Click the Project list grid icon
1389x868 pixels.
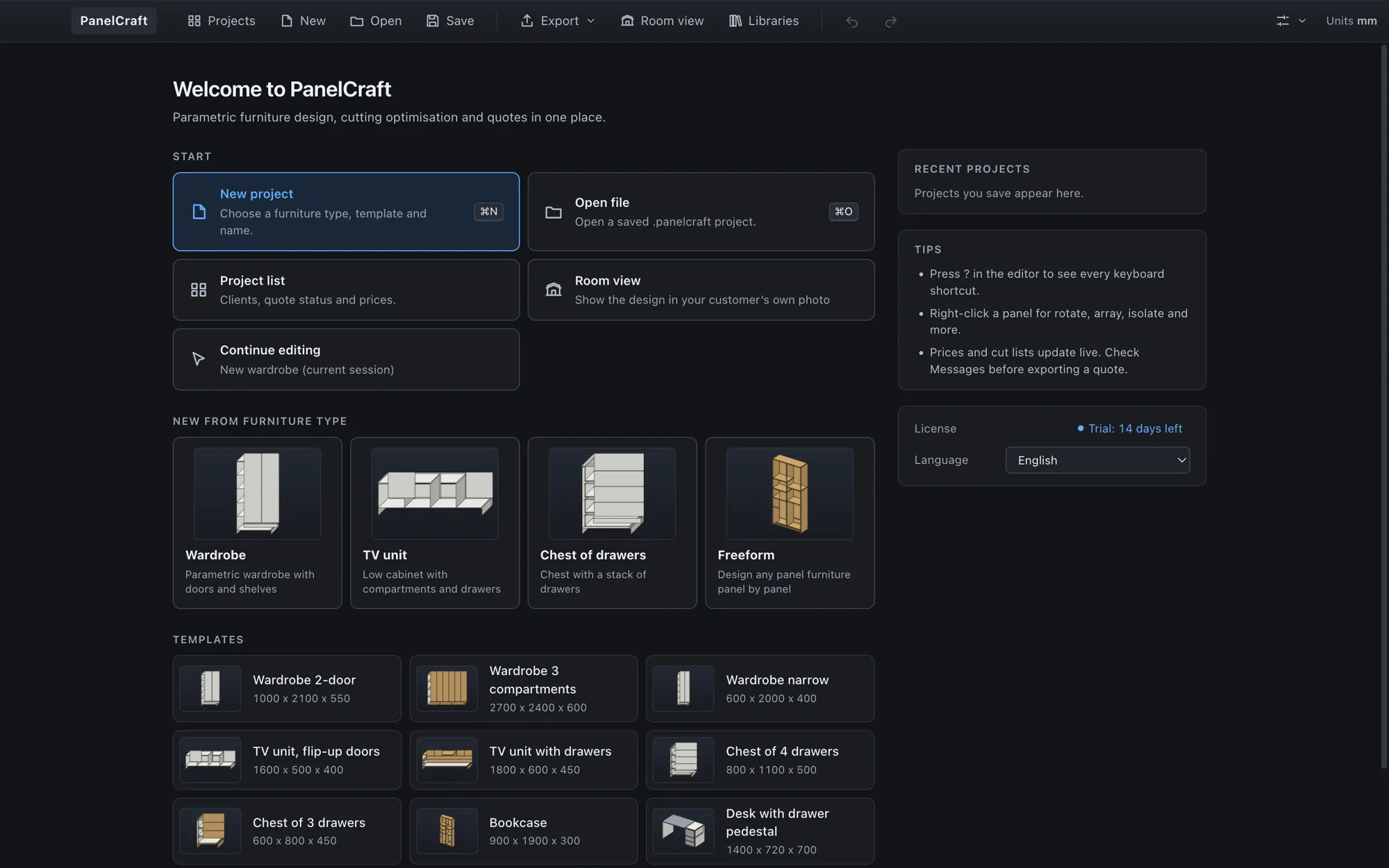[199, 290]
